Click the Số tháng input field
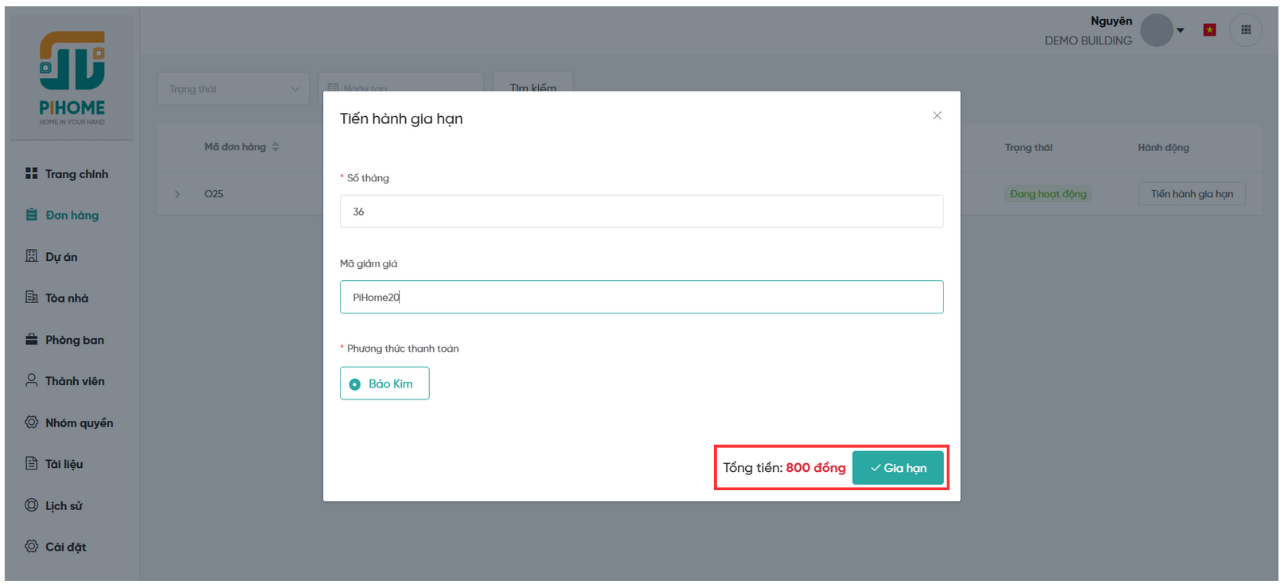This screenshot has width=1283, height=585. 641,211
